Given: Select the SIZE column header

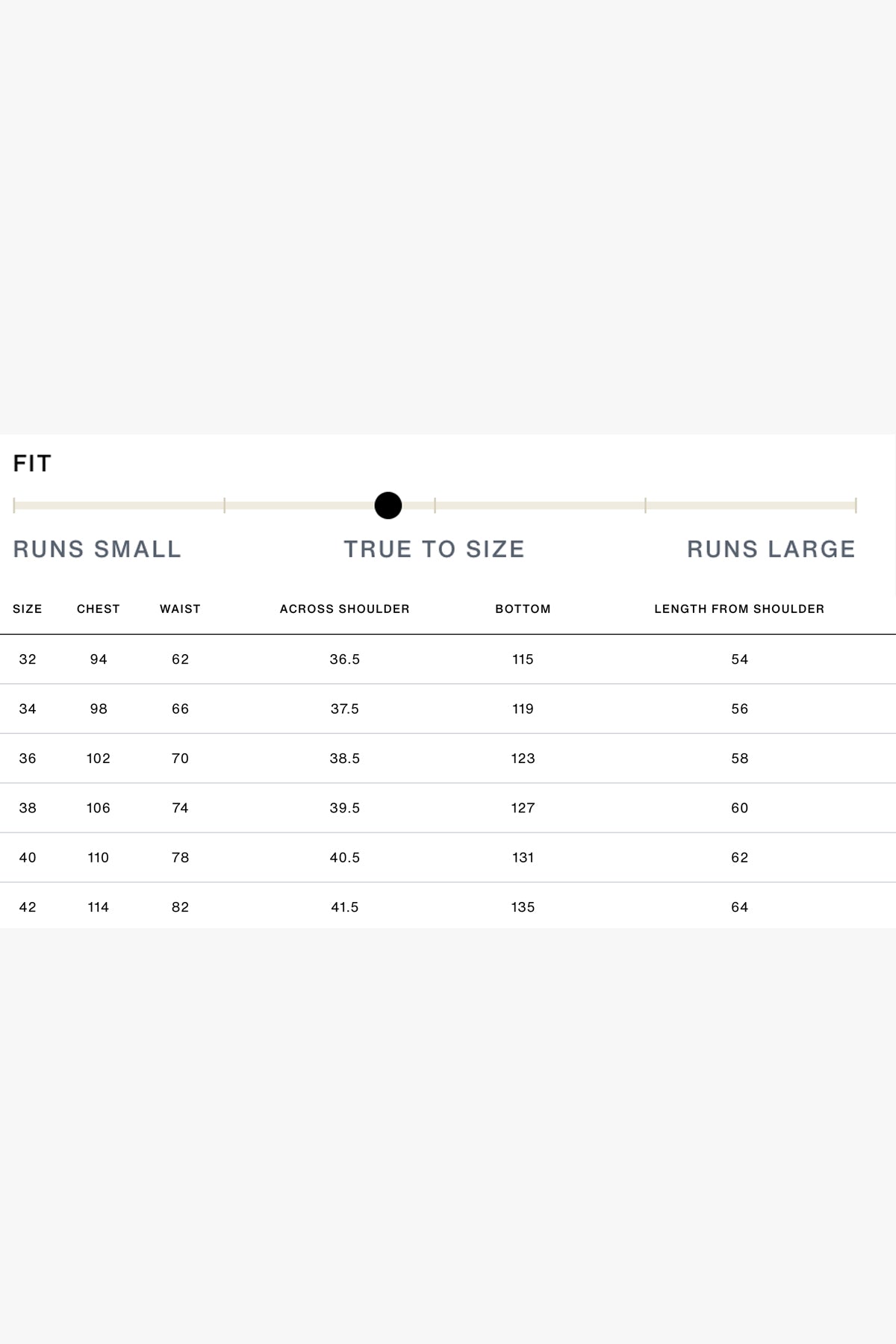Looking at the screenshot, I should (x=28, y=609).
